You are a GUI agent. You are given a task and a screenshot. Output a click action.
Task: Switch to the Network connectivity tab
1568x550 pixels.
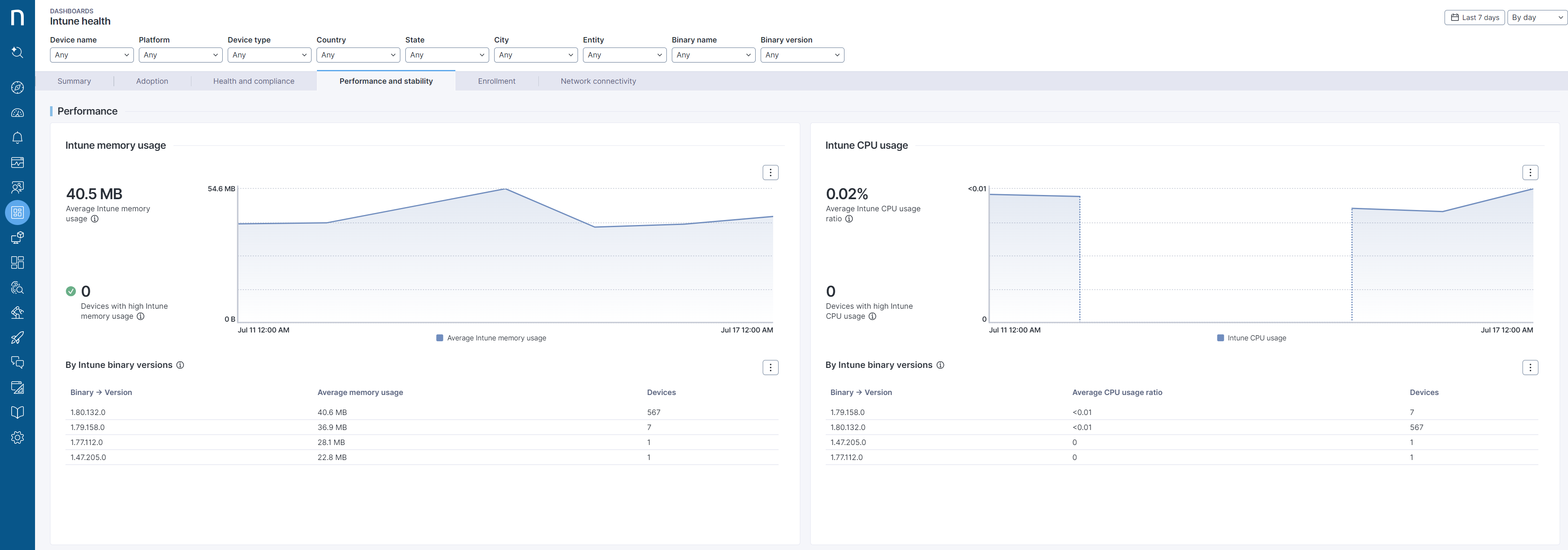[598, 81]
